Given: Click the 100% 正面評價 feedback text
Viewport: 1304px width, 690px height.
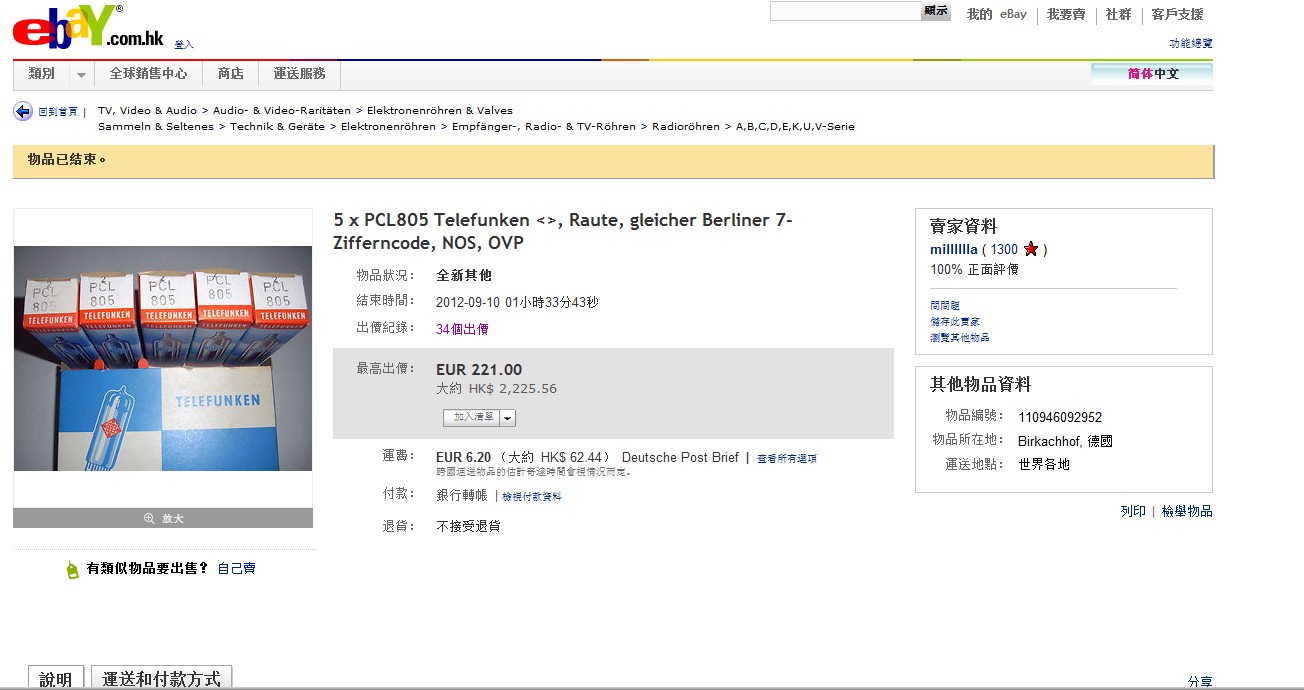Looking at the screenshot, I should (974, 270).
